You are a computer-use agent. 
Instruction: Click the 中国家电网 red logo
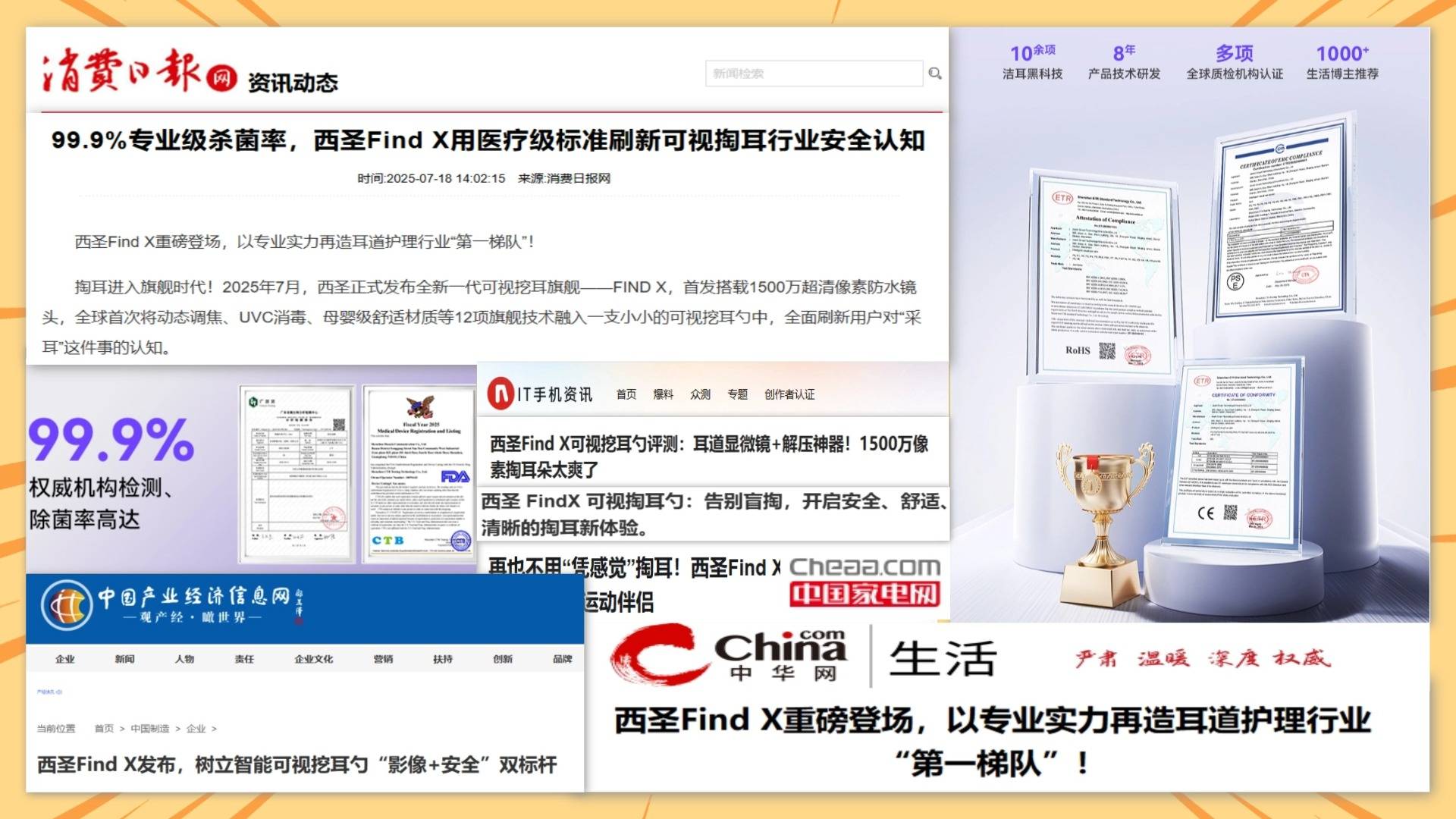[x=864, y=594]
